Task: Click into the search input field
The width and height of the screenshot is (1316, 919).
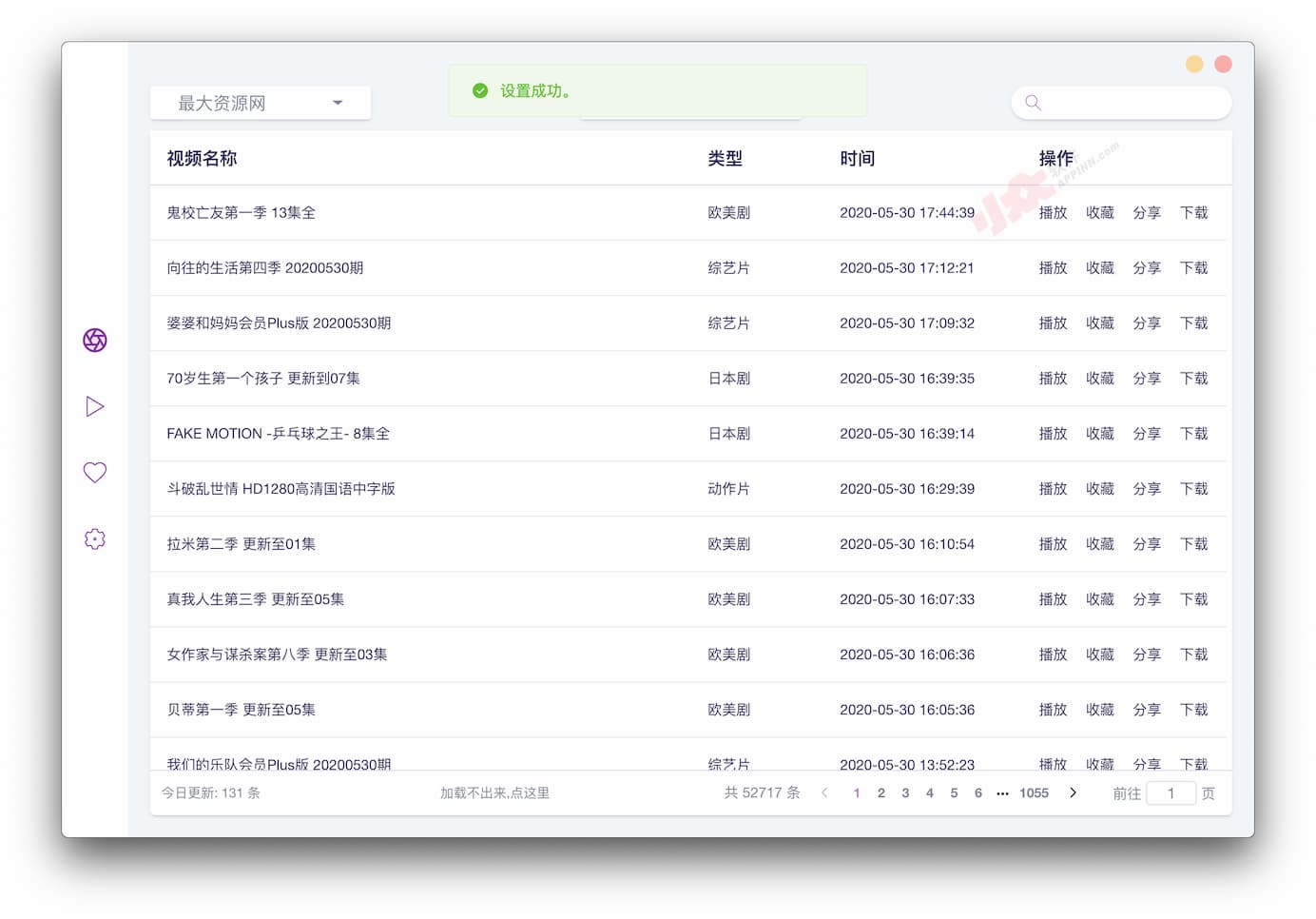Action: click(1121, 103)
